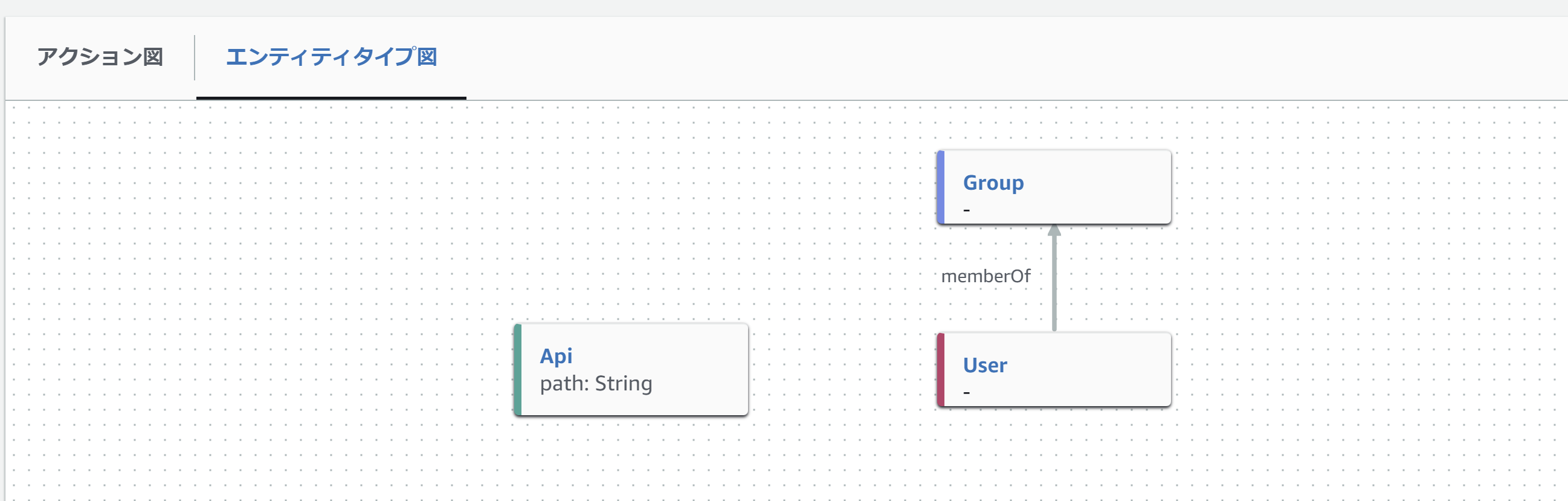
Task: Click the arrowhead pointing at Group
Action: coord(1054,231)
